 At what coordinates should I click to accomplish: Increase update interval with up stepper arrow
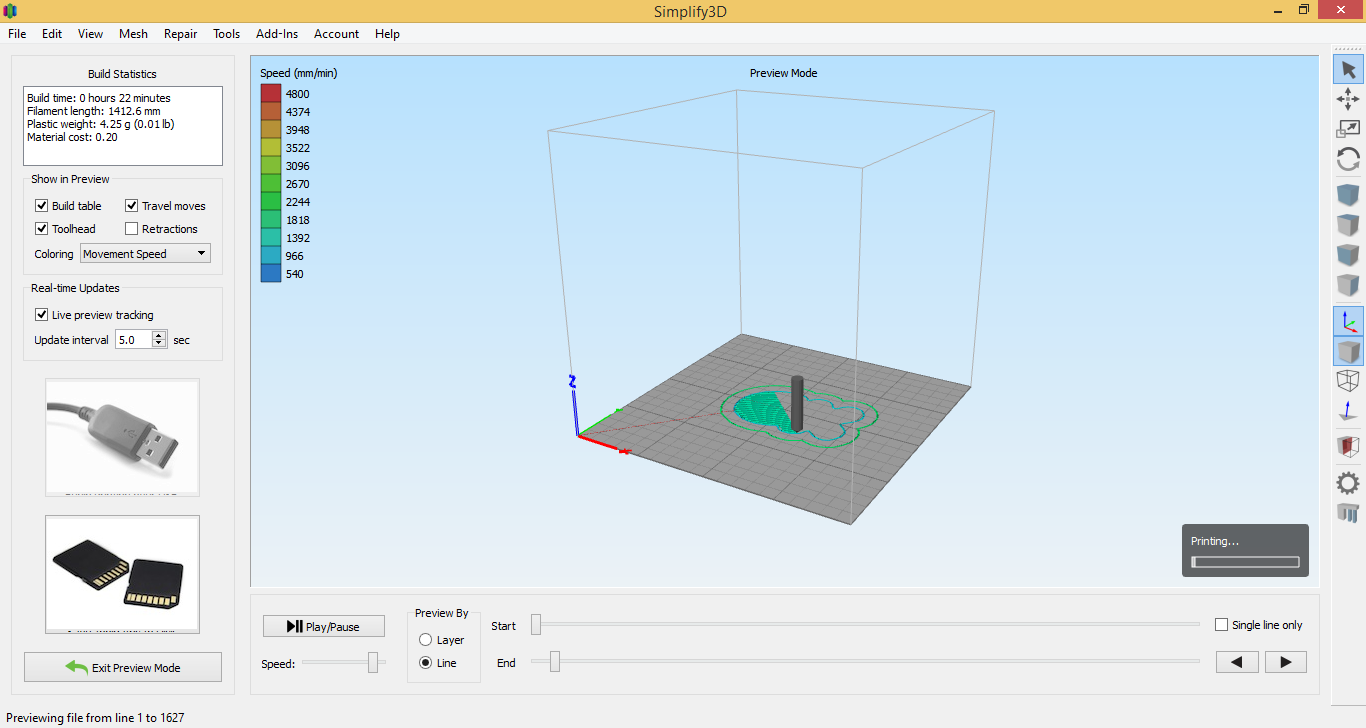tap(159, 335)
